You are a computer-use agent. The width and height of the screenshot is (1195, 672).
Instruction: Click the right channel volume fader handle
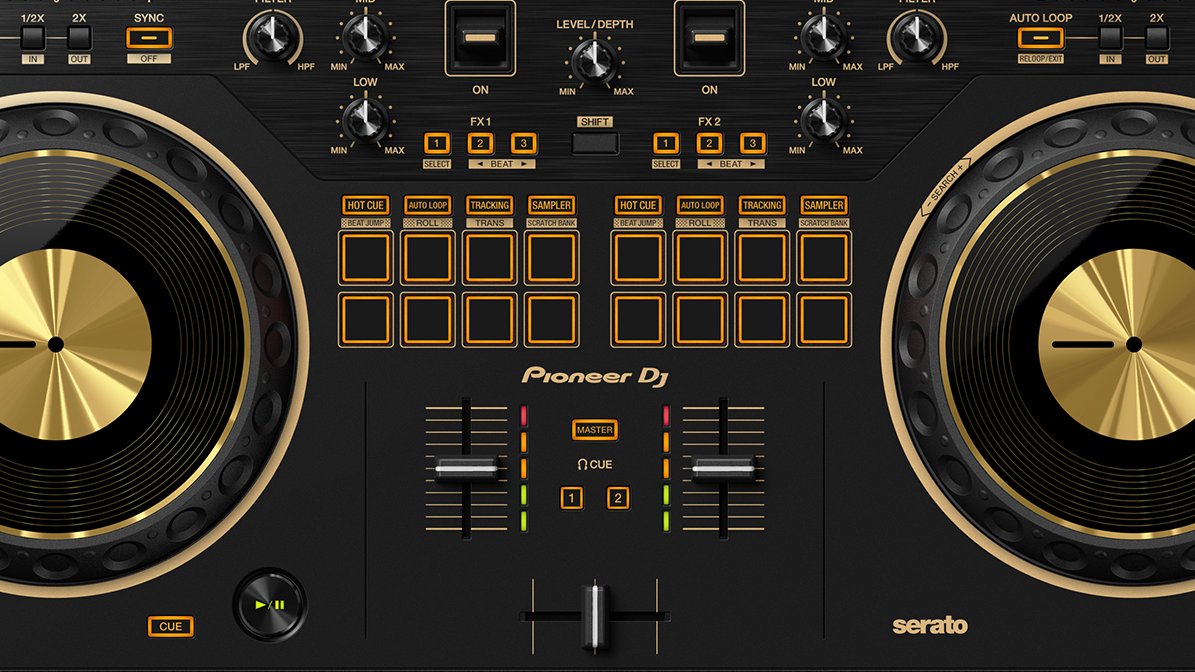click(x=723, y=469)
